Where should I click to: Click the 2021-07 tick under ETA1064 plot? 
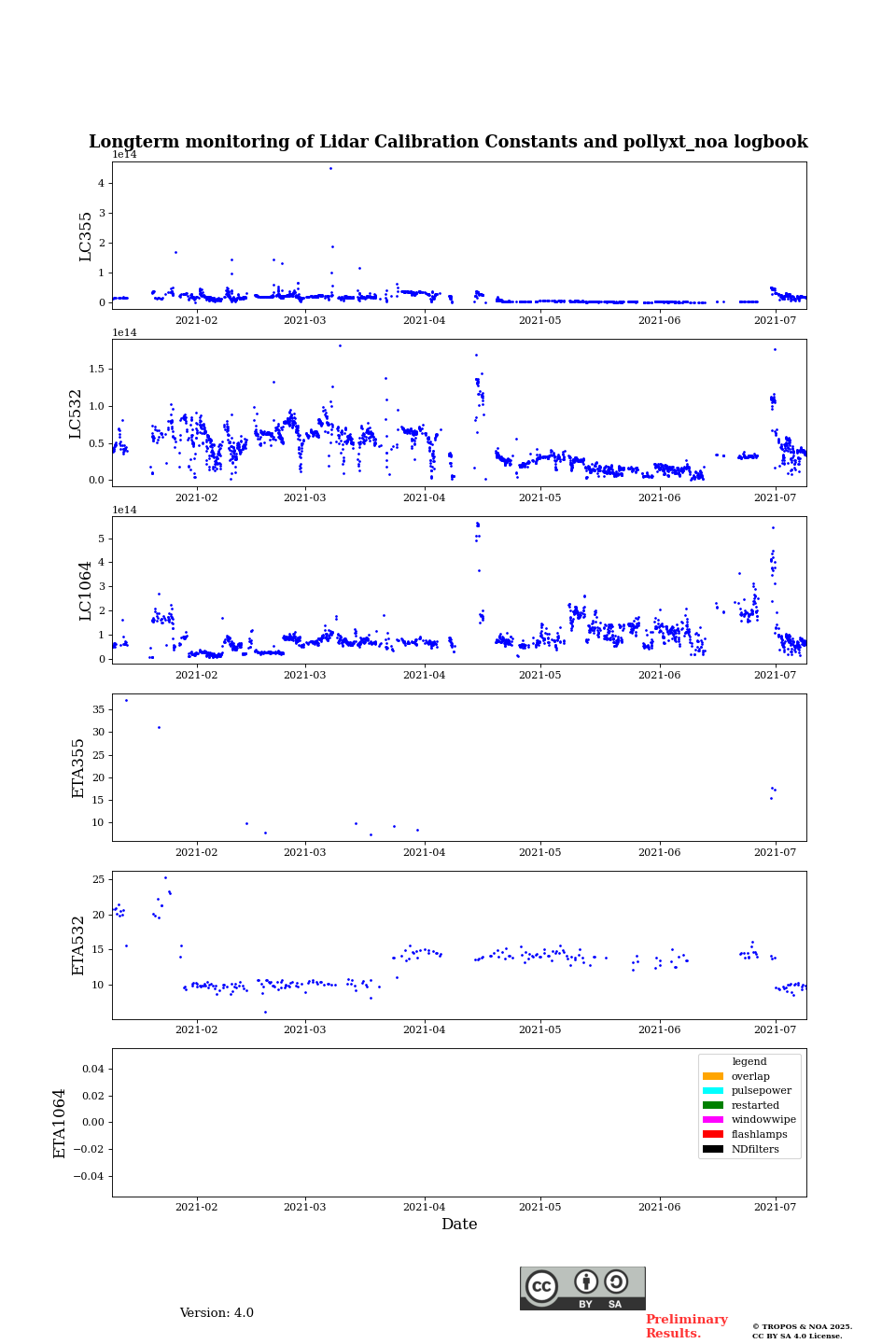[x=775, y=1207]
